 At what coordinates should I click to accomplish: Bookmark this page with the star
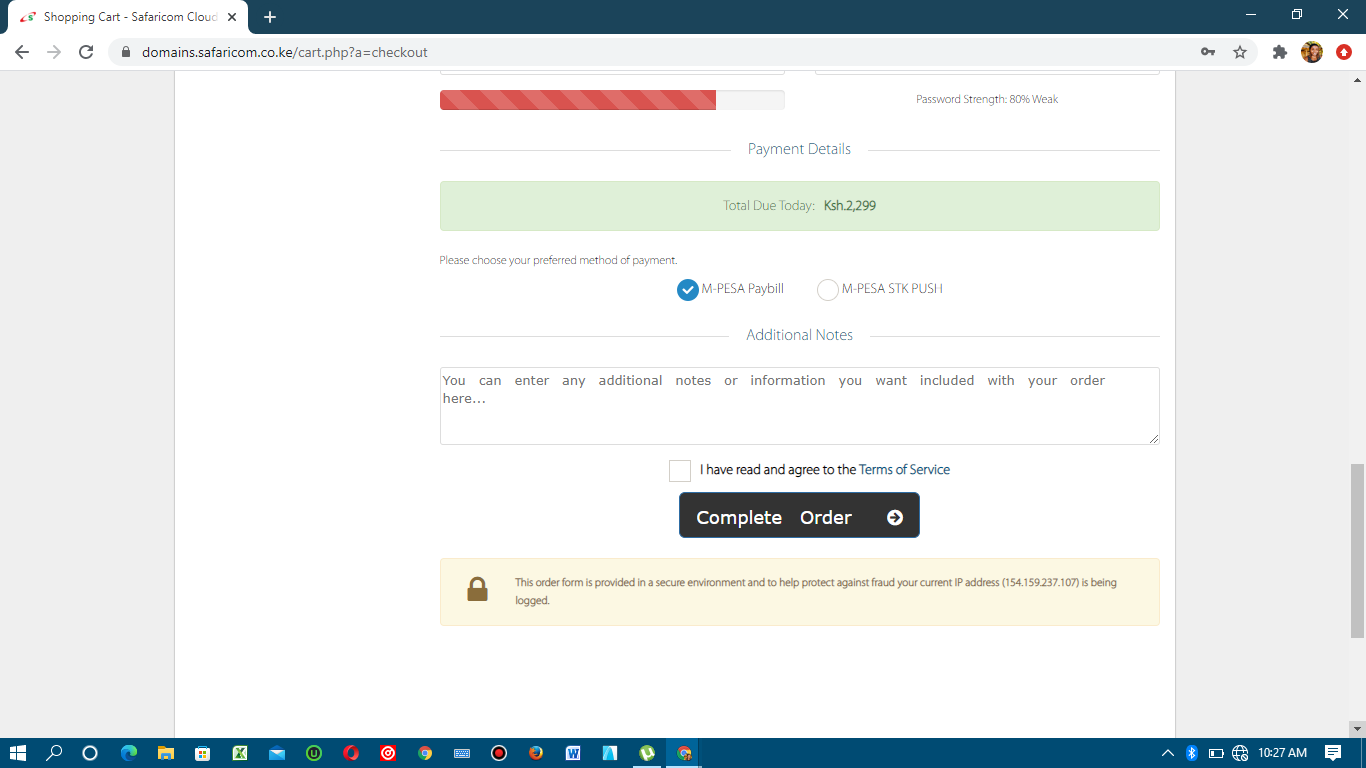[1240, 52]
